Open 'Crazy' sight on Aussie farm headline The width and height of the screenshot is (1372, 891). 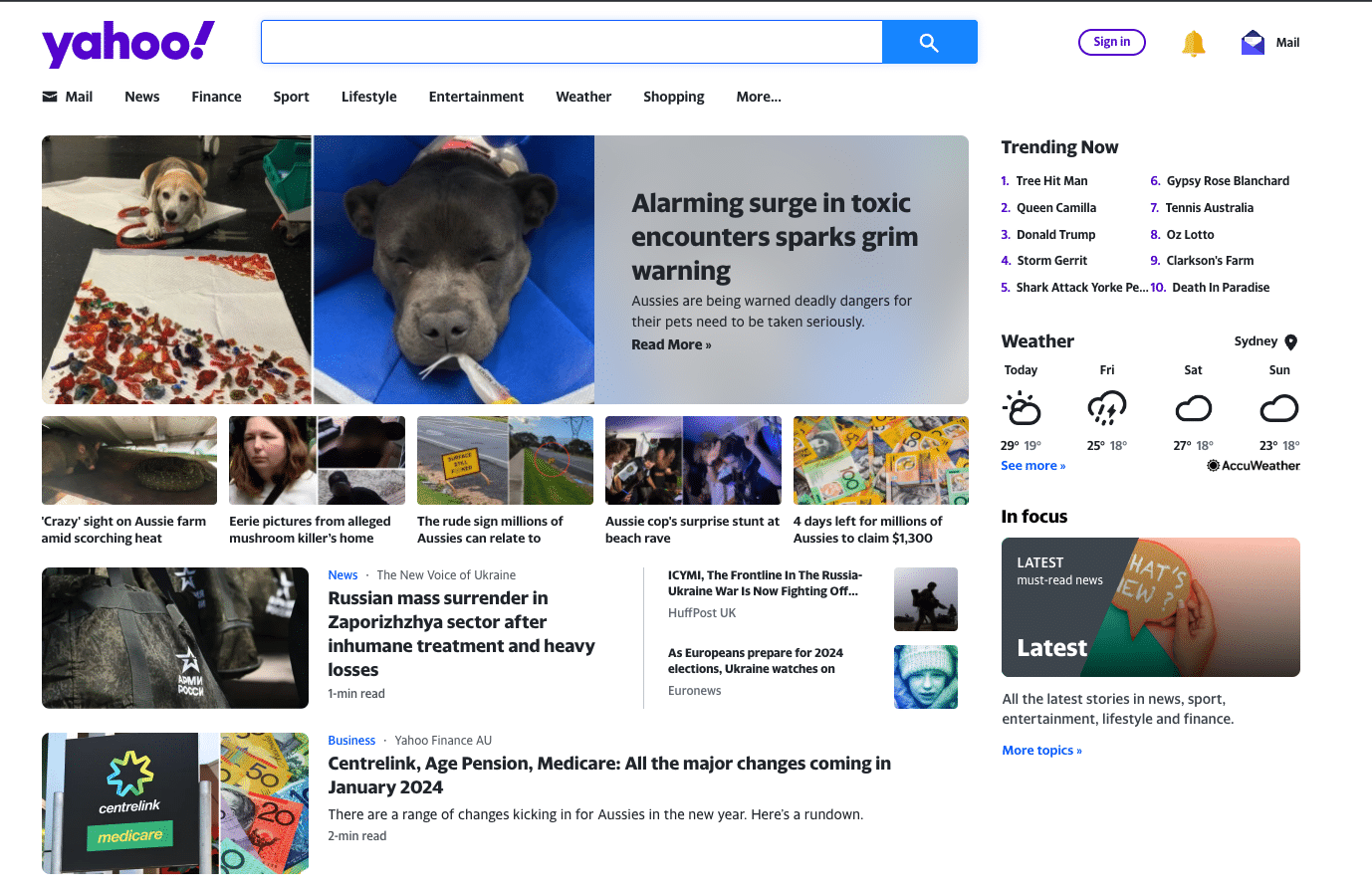coord(123,530)
